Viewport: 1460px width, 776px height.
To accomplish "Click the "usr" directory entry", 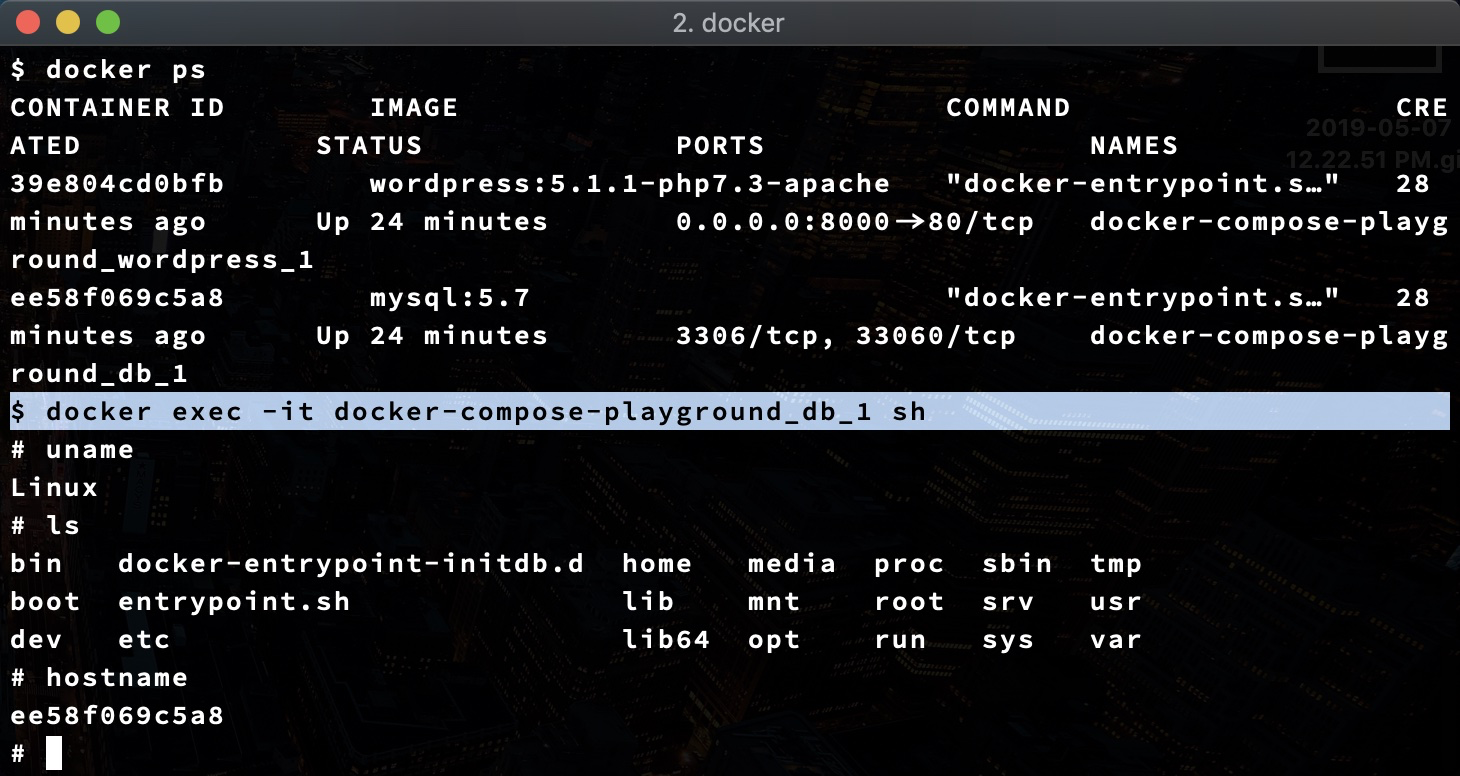I will (1116, 602).
